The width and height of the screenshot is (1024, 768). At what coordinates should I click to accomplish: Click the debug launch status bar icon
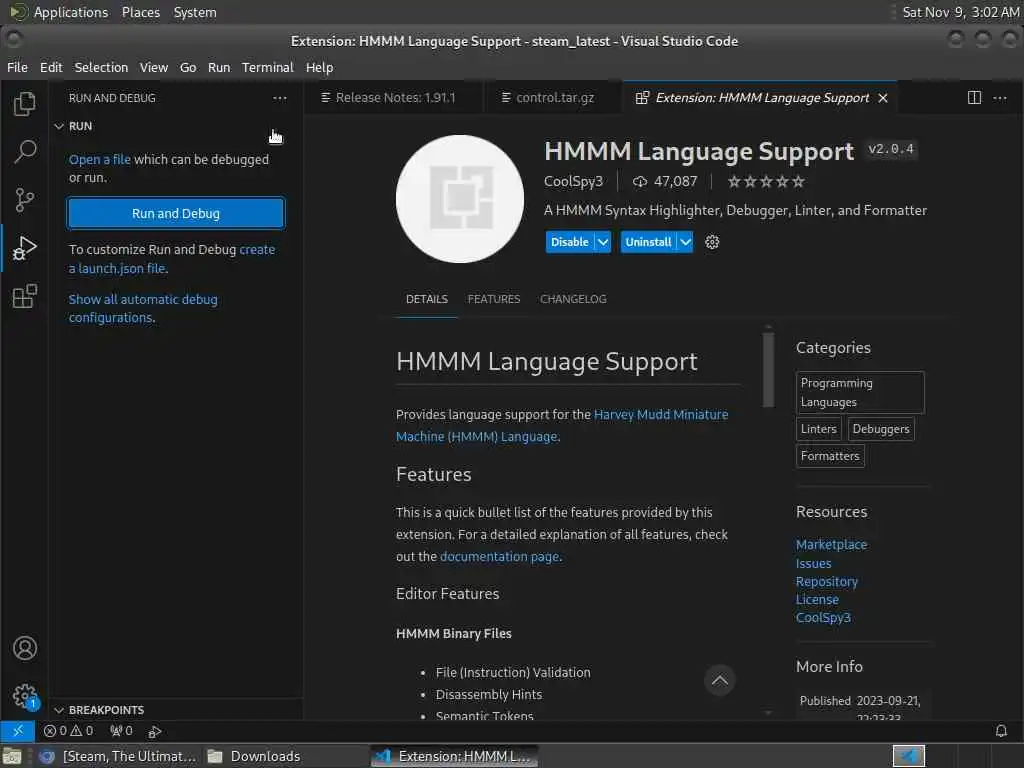(x=155, y=731)
